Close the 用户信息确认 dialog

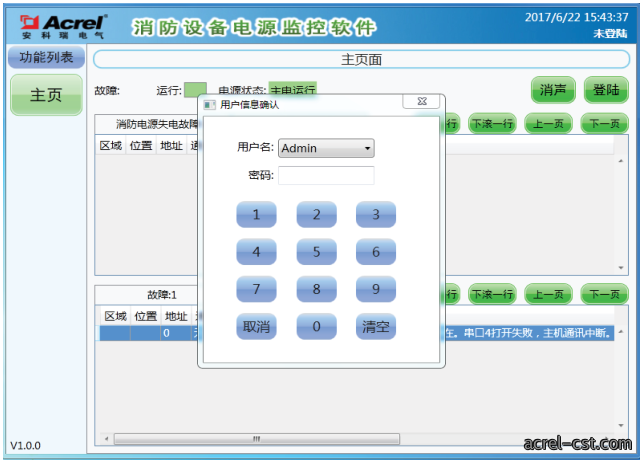pos(421,101)
